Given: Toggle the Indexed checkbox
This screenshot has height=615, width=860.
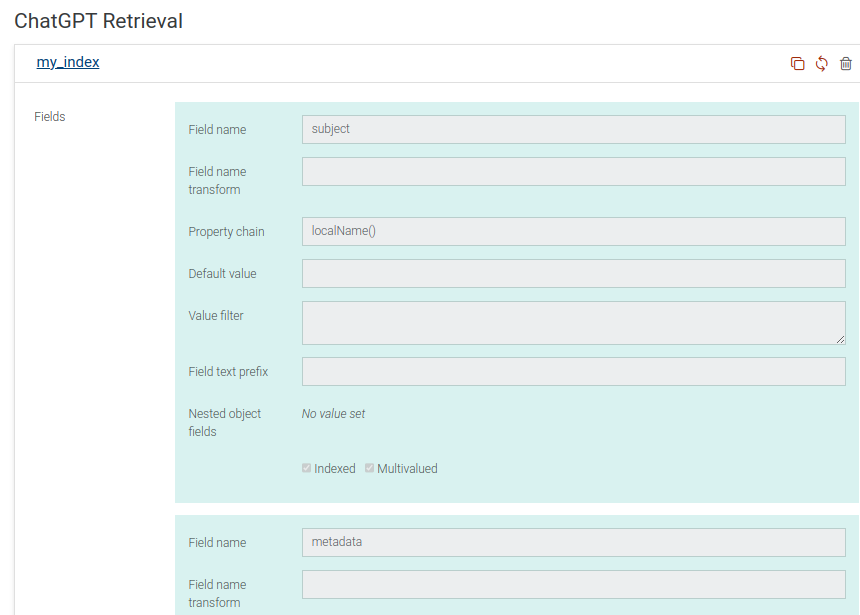Looking at the screenshot, I should (307, 468).
